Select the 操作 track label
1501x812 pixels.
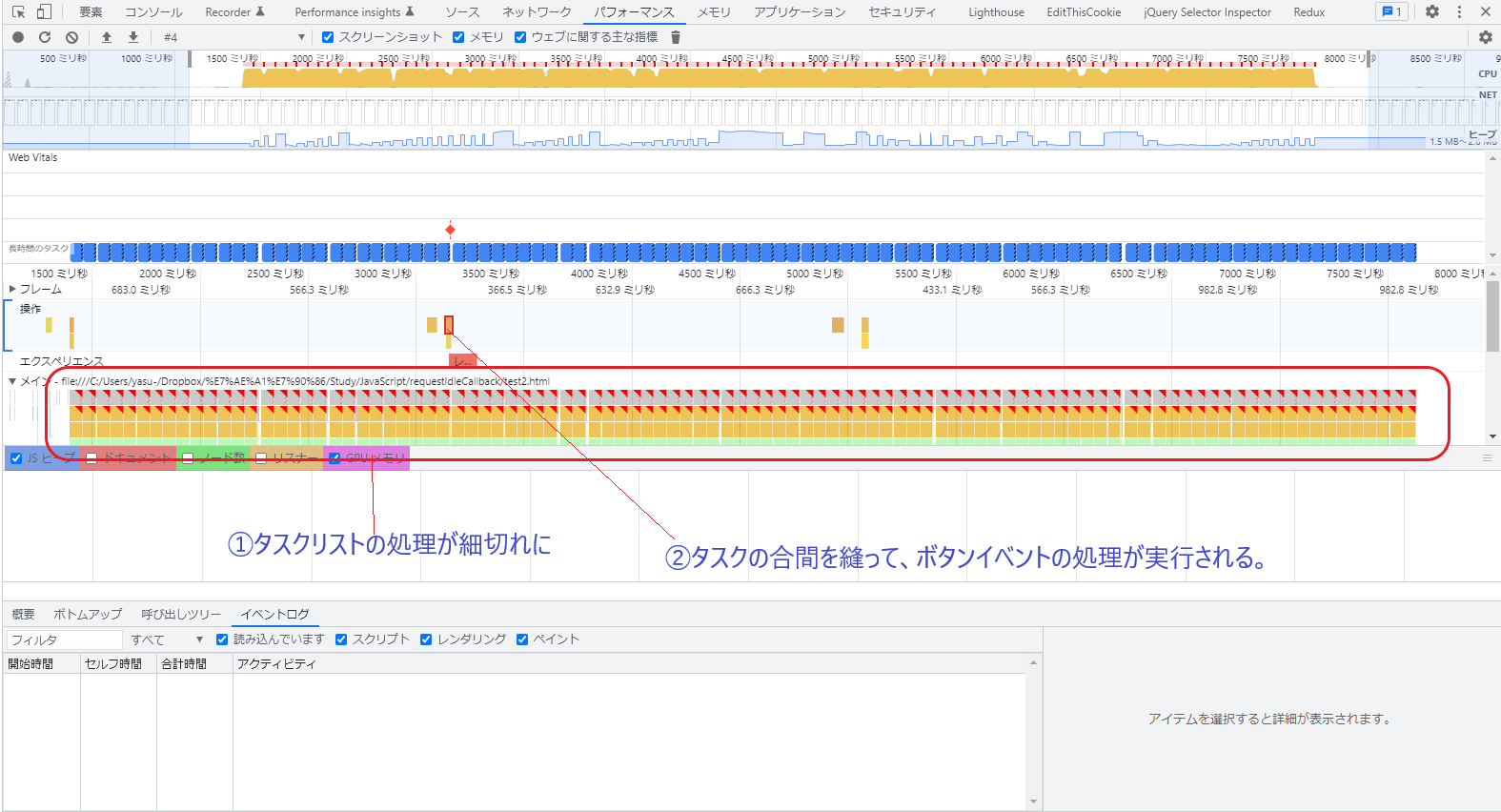(x=30, y=309)
